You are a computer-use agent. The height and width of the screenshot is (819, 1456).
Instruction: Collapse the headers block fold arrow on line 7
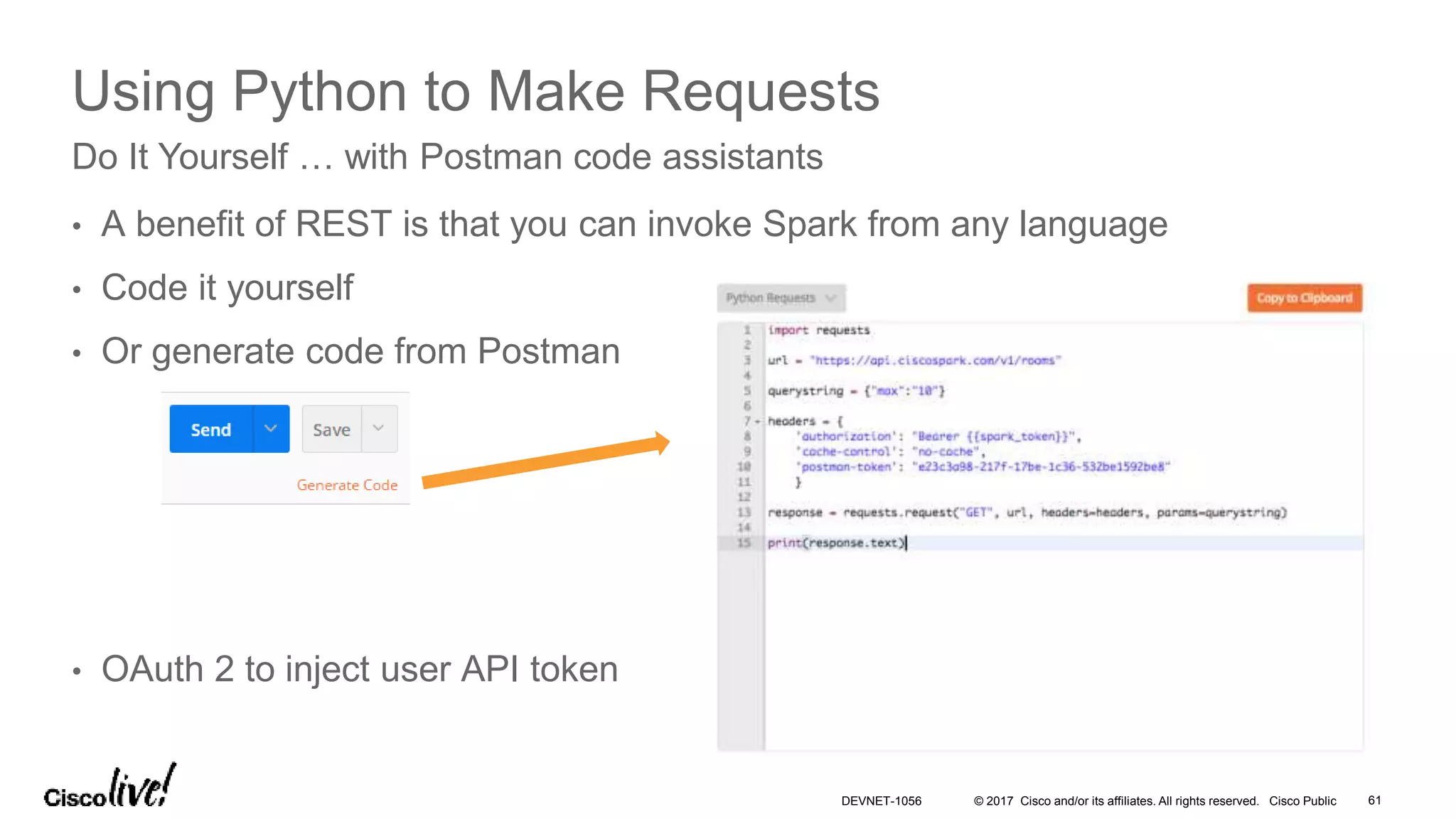[x=758, y=422]
